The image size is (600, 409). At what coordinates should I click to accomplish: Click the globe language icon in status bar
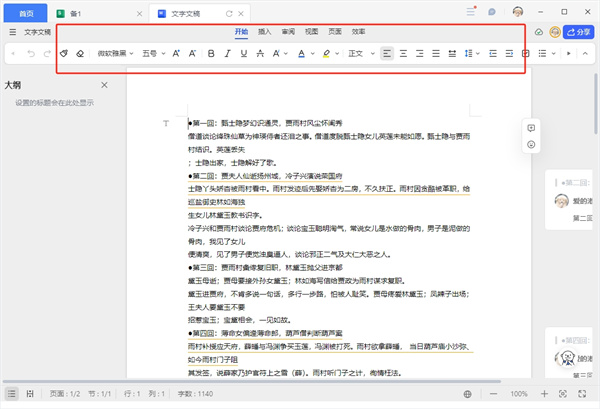[x=467, y=394]
